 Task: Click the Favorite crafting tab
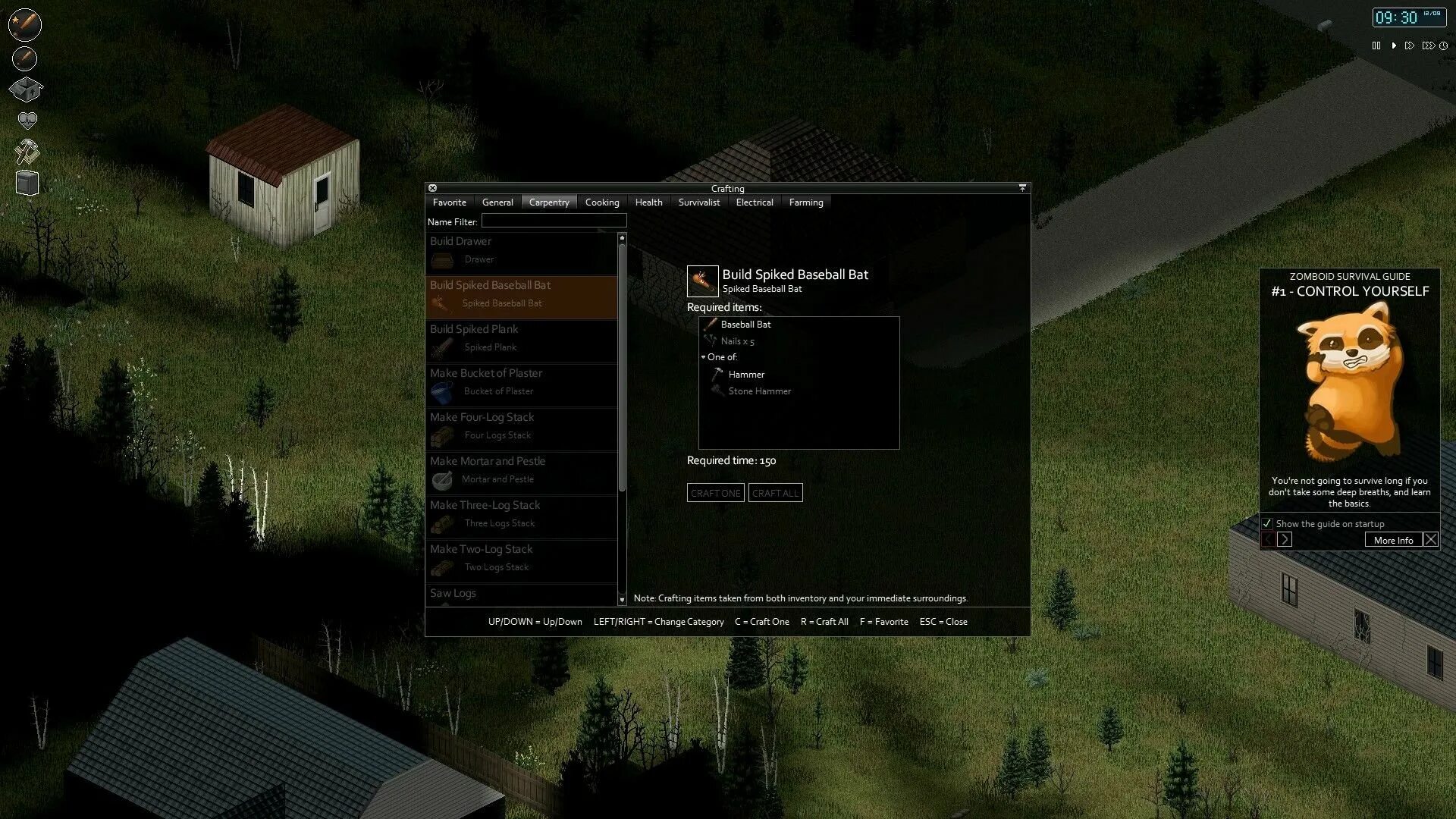coord(449,202)
